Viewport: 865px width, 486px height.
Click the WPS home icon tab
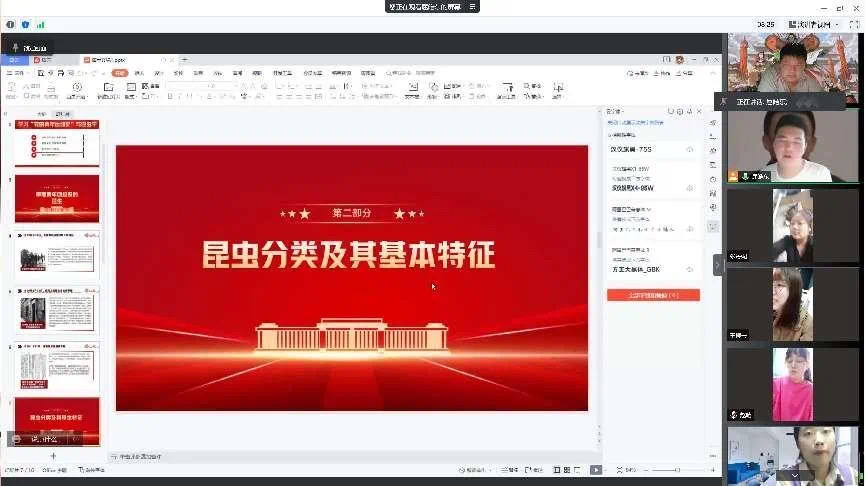pyautogui.click(x=14, y=60)
